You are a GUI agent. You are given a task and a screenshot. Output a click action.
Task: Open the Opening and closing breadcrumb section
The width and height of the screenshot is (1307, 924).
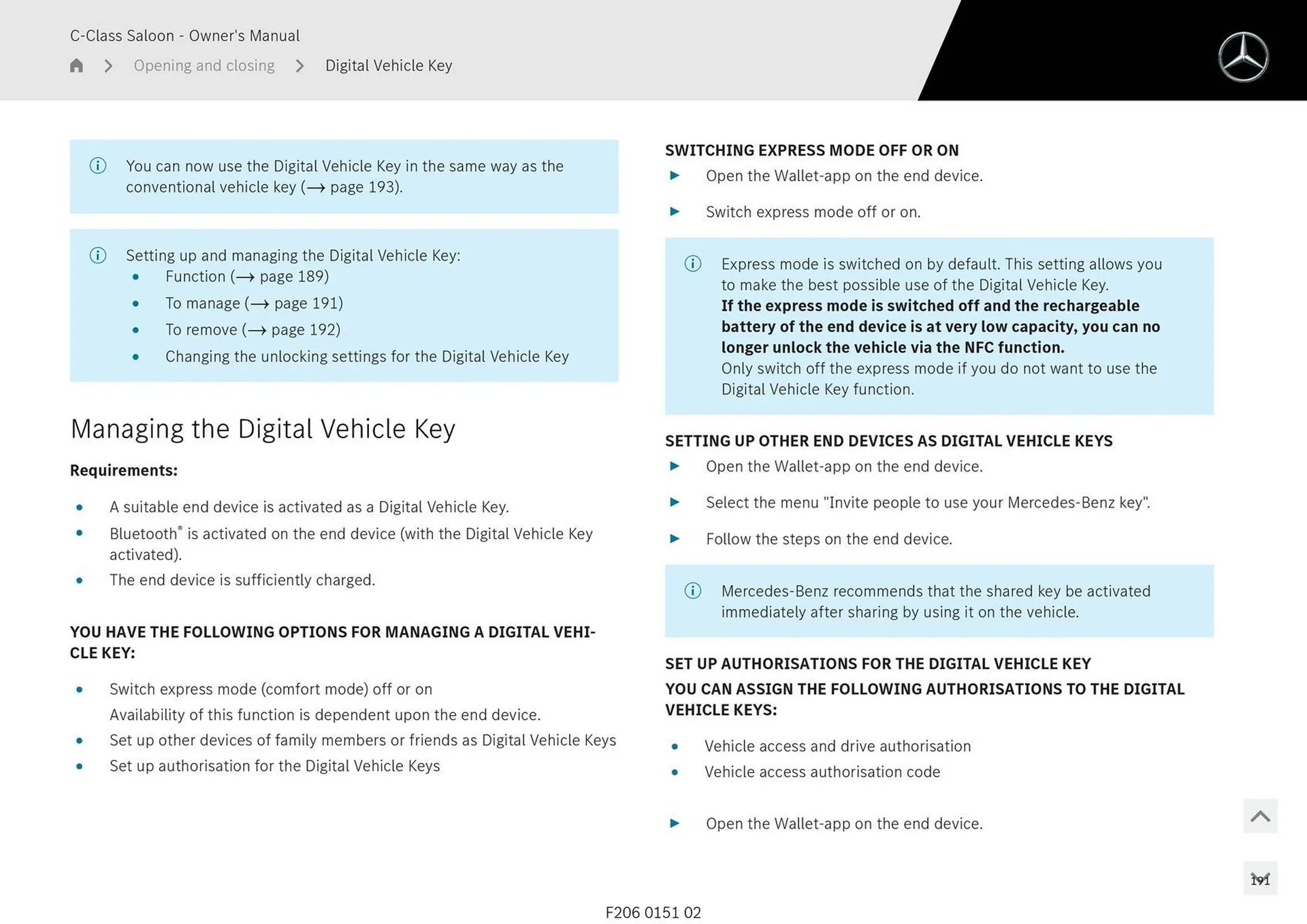pos(204,65)
